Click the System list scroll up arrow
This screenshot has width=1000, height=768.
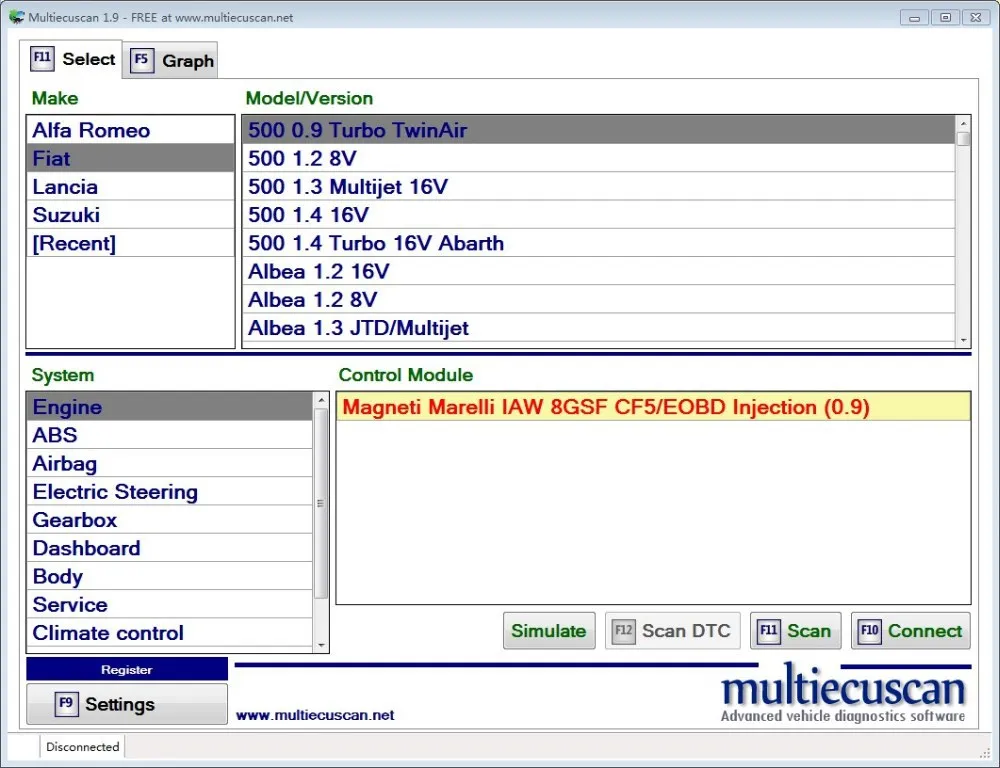pyautogui.click(x=321, y=400)
